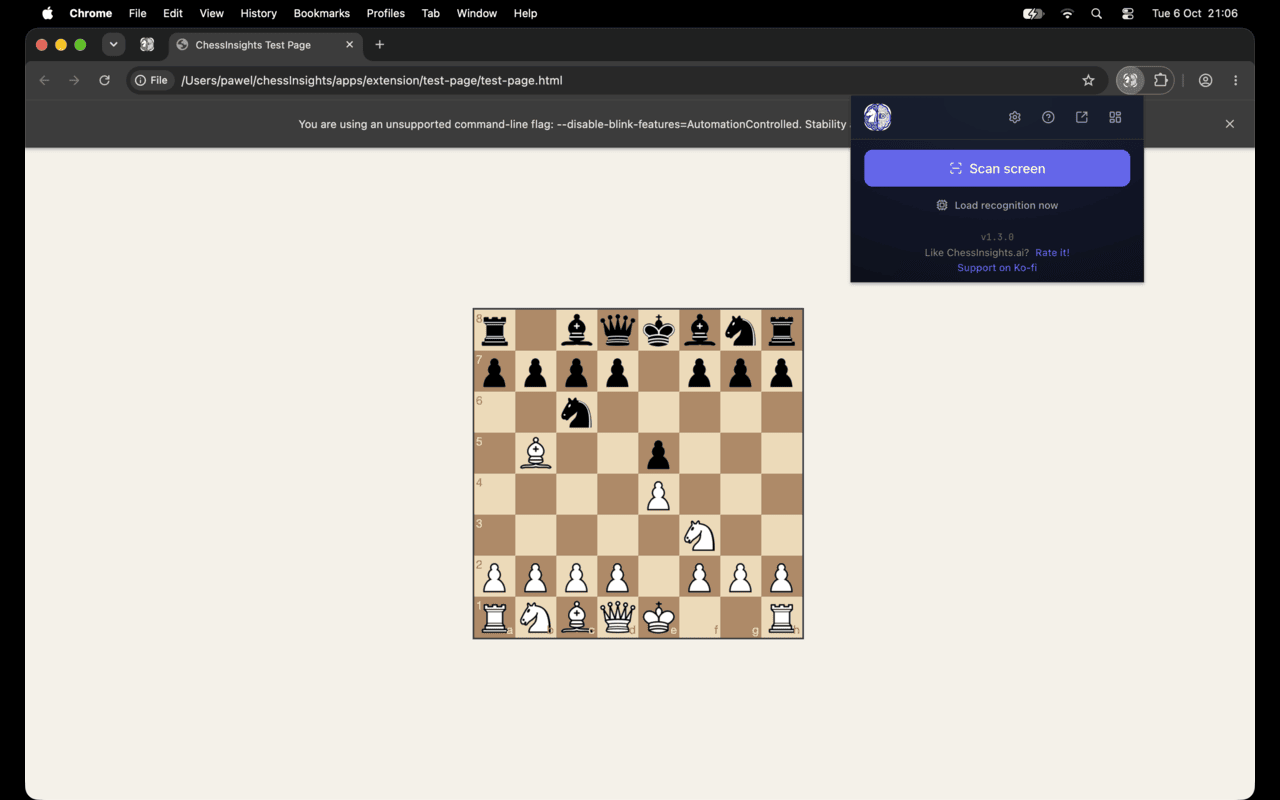Click the File site-info chip
The image size is (1280, 800).
pos(151,80)
